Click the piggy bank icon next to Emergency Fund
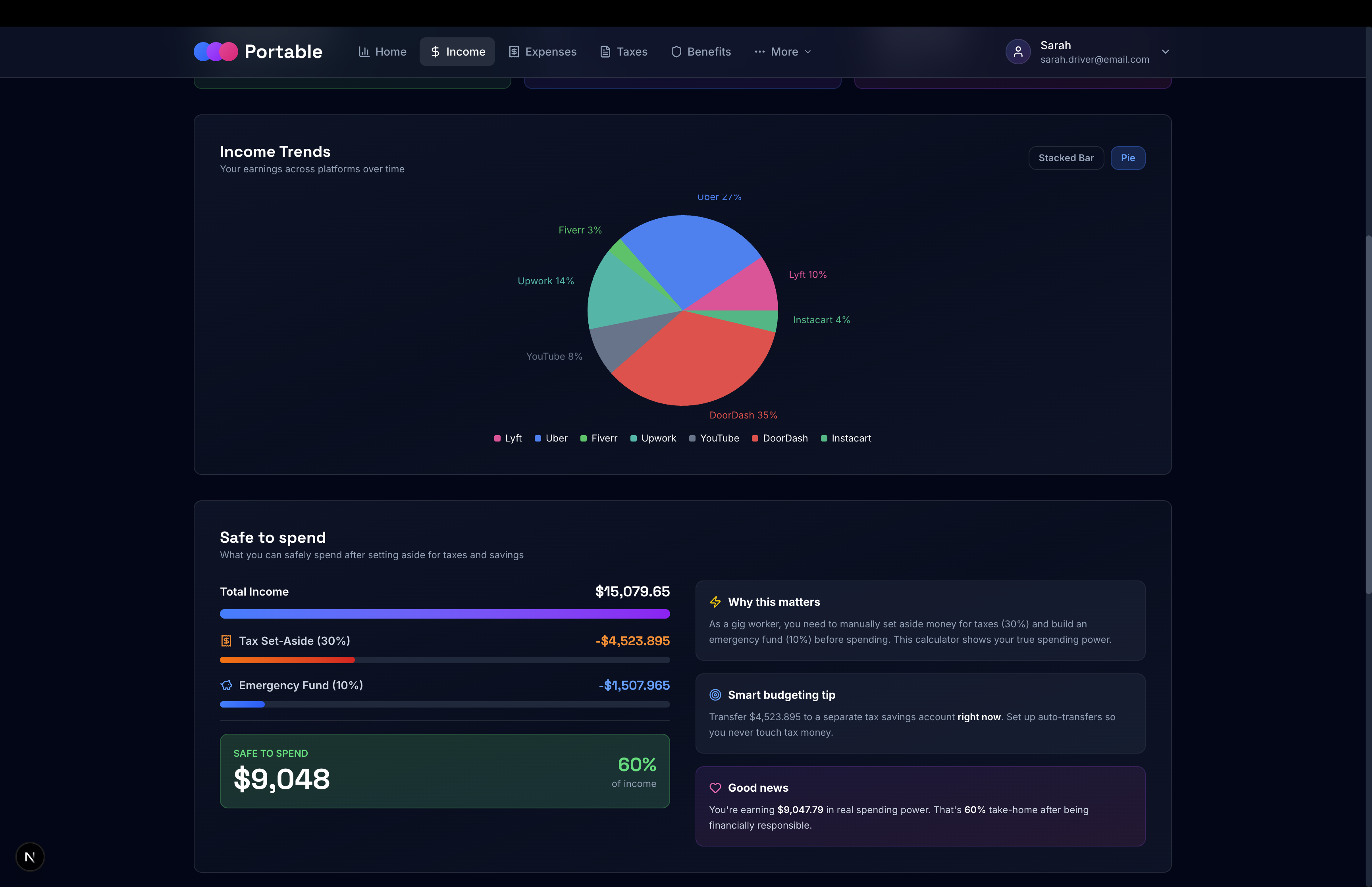The image size is (1372, 887). [x=226, y=685]
